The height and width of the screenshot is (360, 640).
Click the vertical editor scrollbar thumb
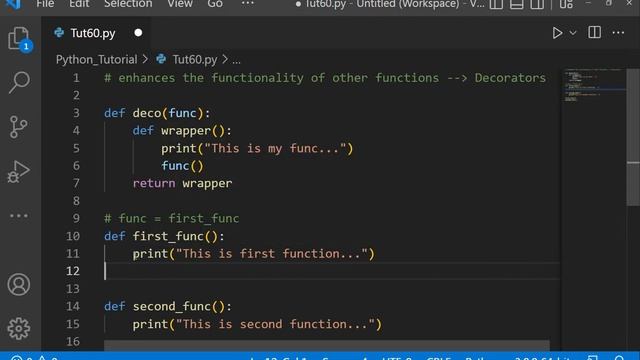tap(633, 137)
